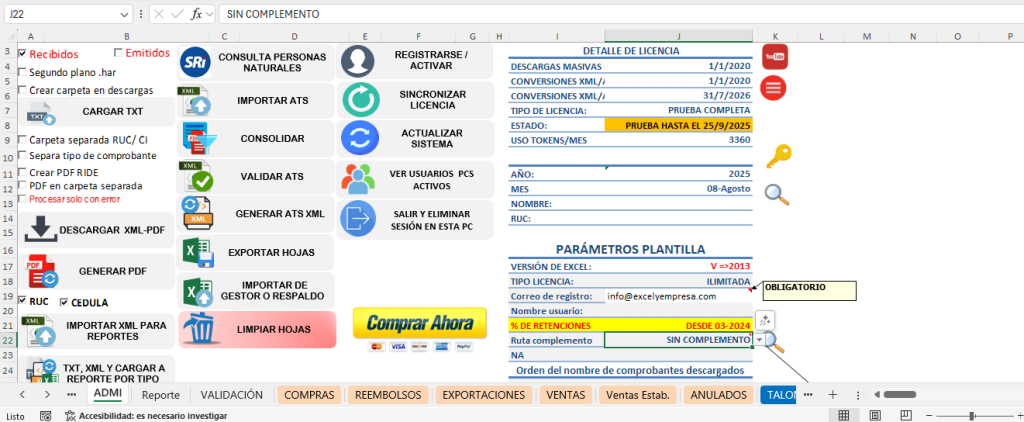Expand the Name Box dropdown

[x=124, y=15]
